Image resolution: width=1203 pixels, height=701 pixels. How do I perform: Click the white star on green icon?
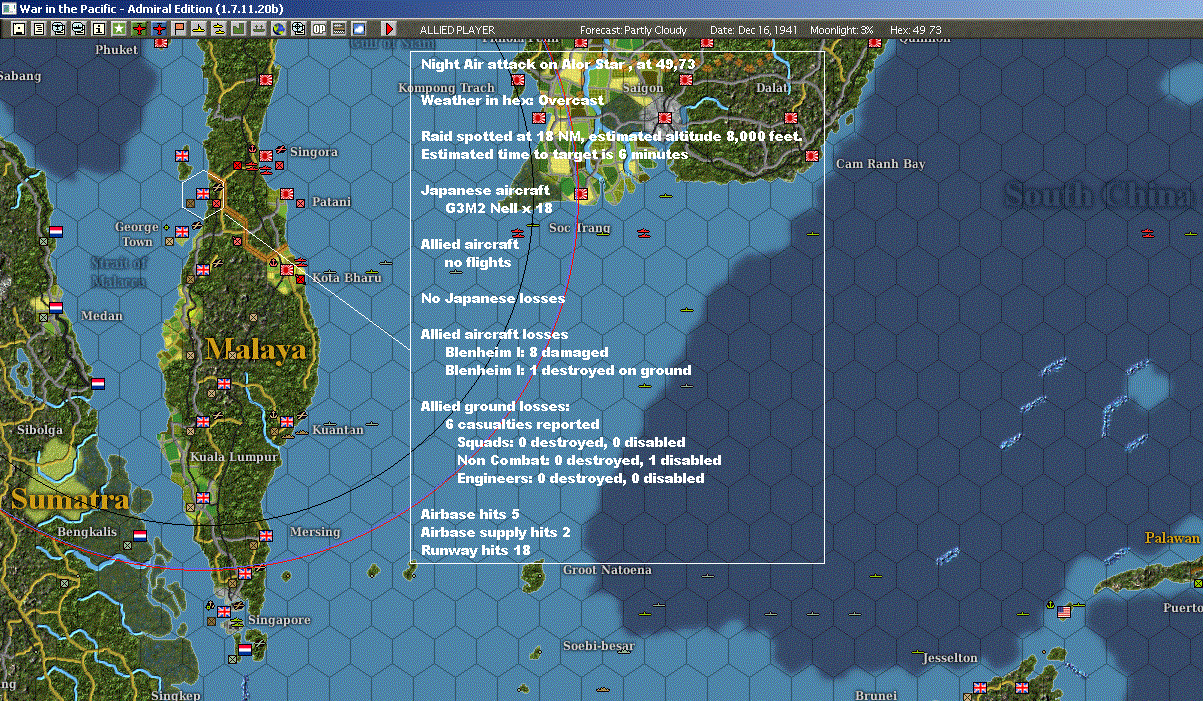point(119,30)
